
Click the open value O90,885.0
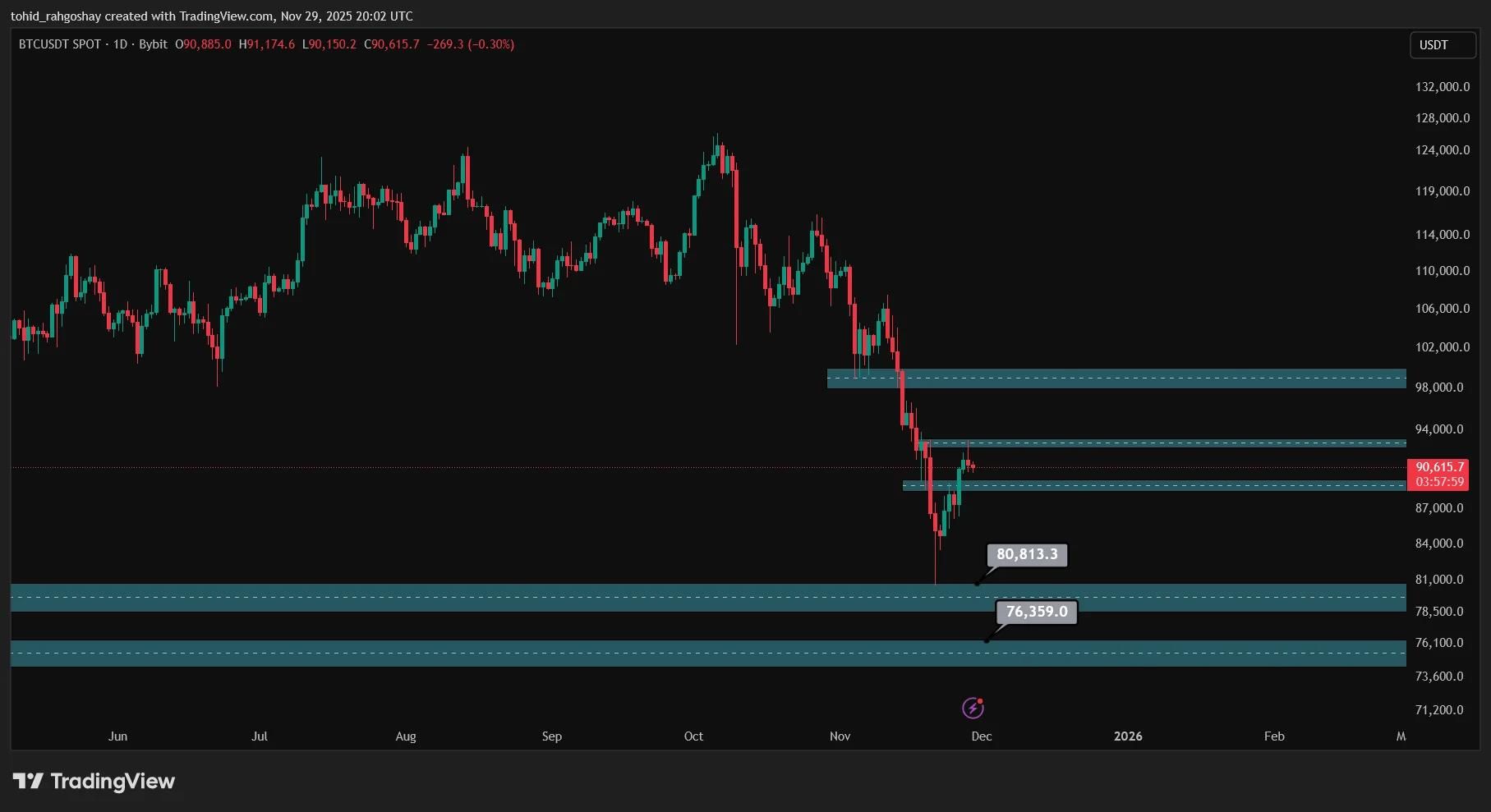203,44
